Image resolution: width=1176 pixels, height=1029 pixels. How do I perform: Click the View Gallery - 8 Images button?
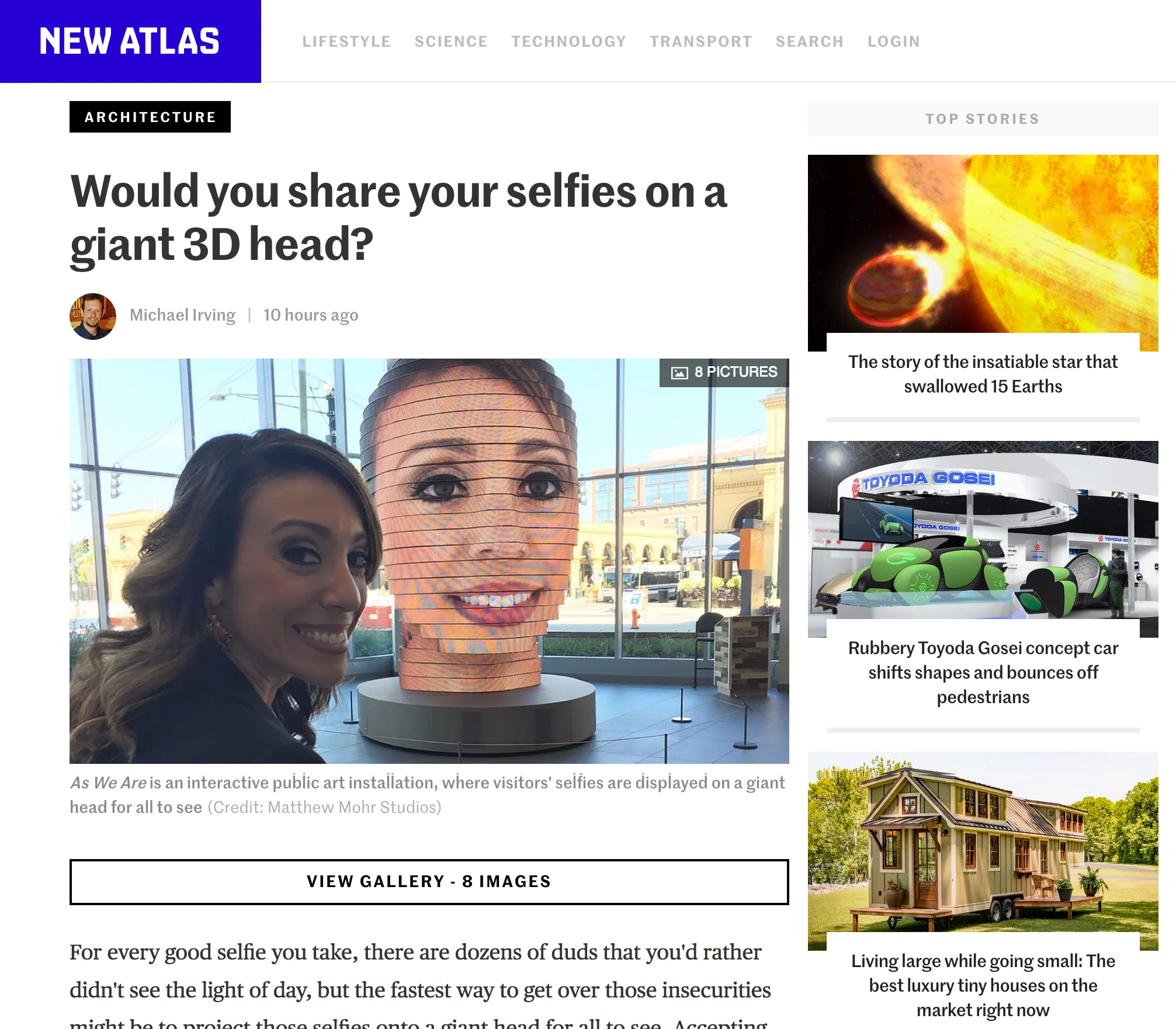429,882
